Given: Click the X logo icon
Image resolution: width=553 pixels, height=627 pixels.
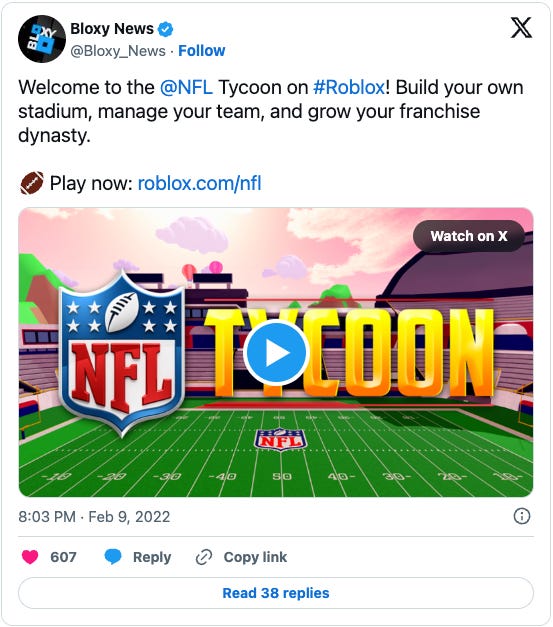Looking at the screenshot, I should (521, 28).
